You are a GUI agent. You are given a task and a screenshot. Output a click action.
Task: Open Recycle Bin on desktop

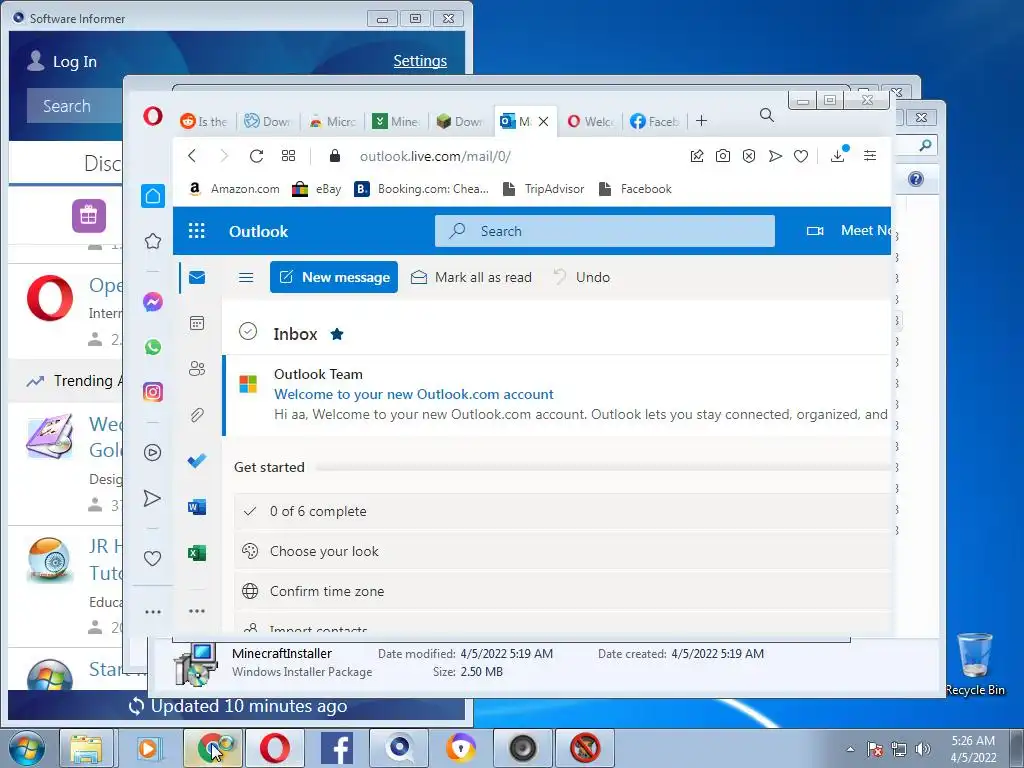[x=975, y=664]
